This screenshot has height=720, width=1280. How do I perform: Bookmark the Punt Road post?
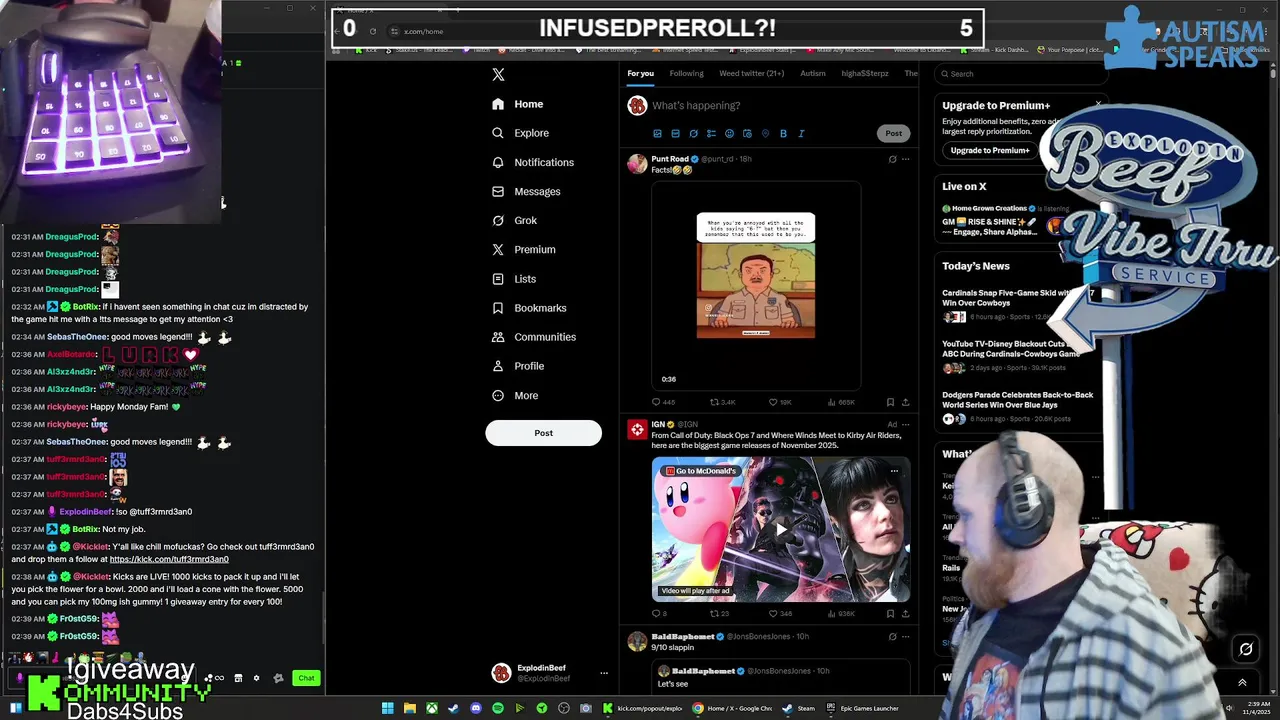pyautogui.click(x=890, y=402)
